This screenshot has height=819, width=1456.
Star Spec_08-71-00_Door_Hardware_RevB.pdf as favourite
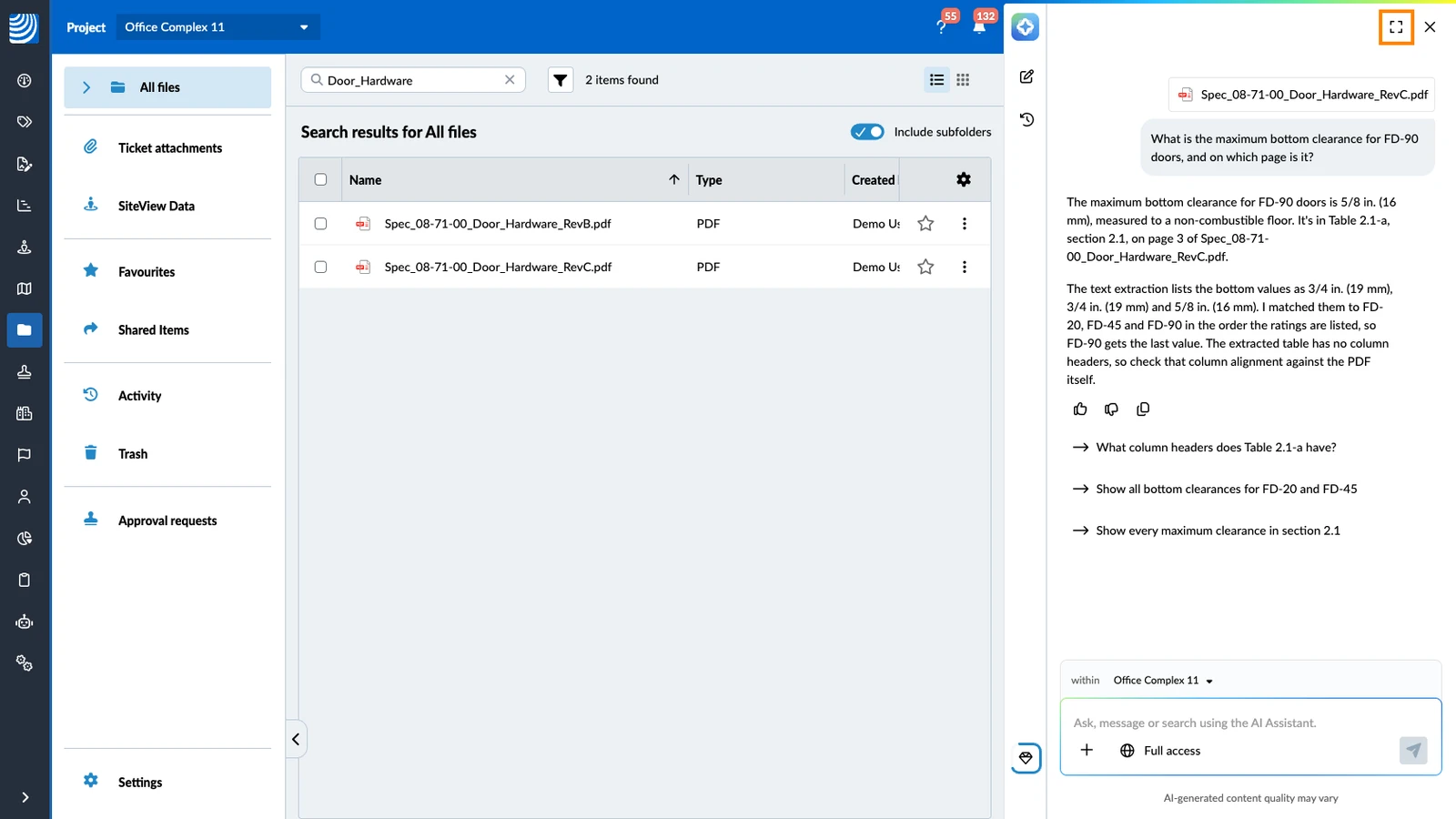(x=925, y=224)
